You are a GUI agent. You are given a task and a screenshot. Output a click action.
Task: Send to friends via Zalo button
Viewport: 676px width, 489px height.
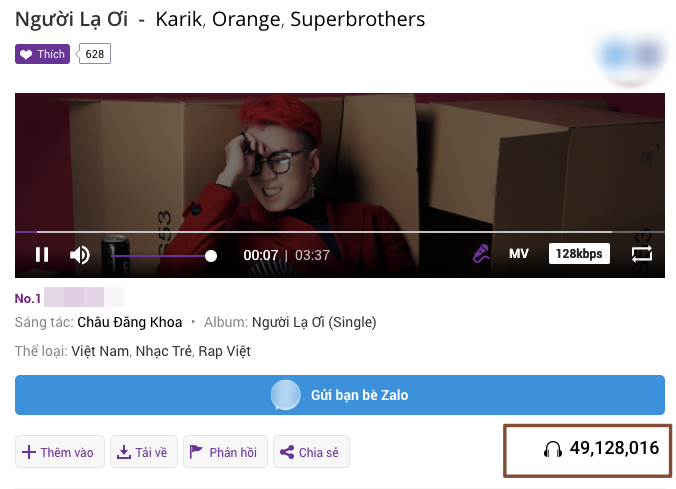pos(340,395)
